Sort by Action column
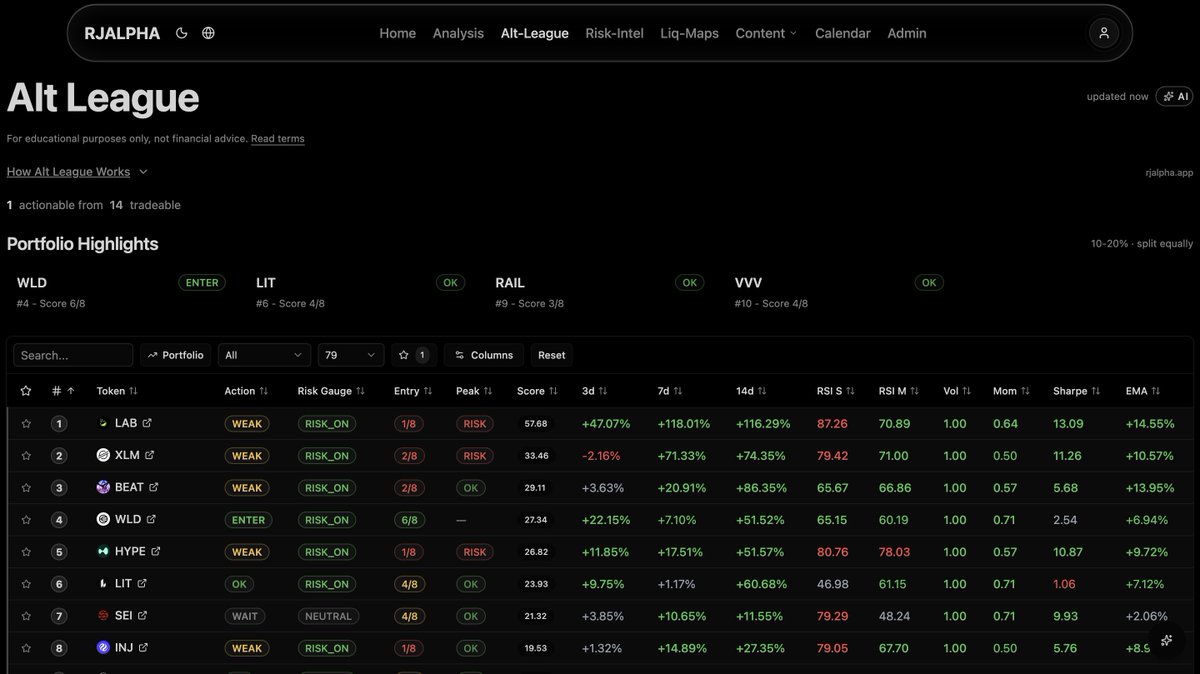1200x674 pixels. pos(246,391)
